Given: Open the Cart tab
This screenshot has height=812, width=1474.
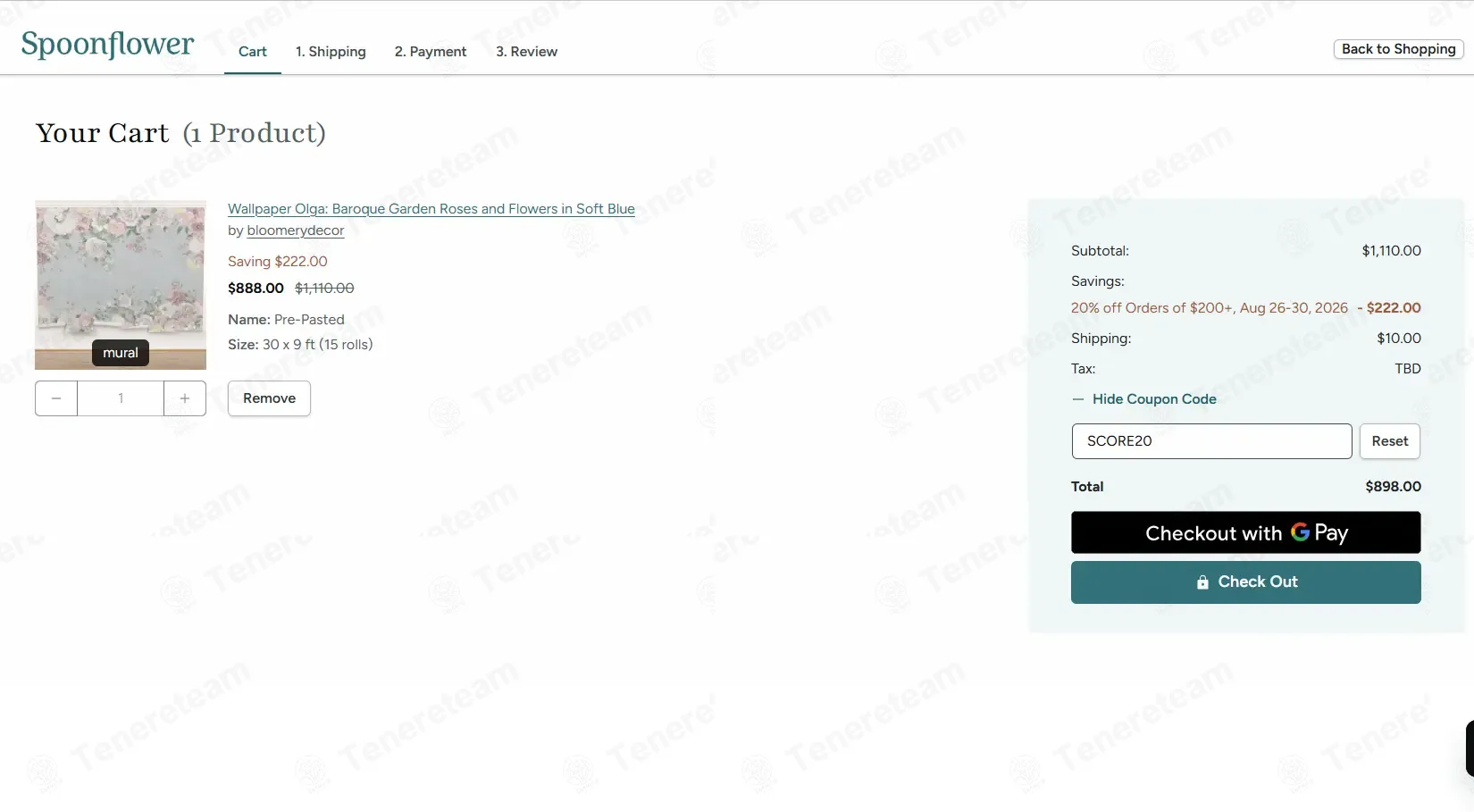Looking at the screenshot, I should pyautogui.click(x=252, y=52).
